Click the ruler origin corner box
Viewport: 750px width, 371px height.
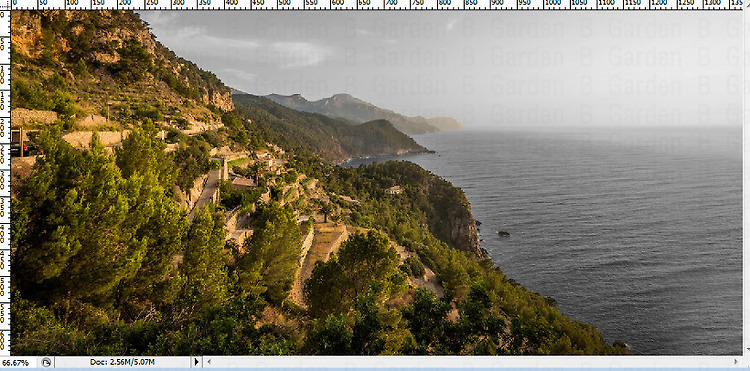click(5, 5)
